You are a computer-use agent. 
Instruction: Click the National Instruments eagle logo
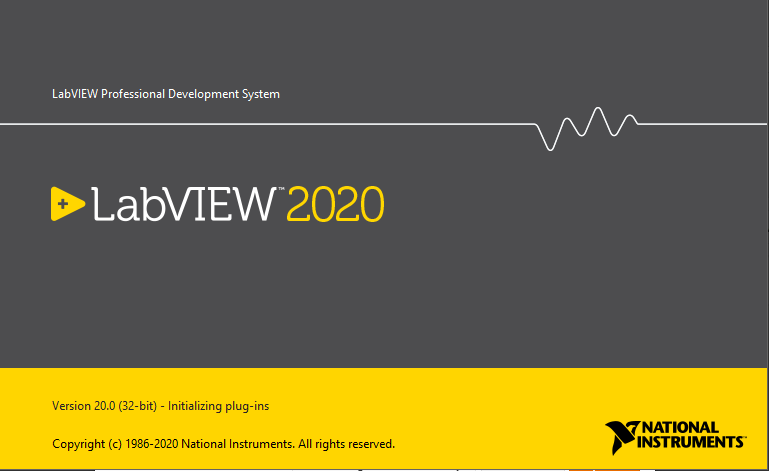[x=622, y=437]
